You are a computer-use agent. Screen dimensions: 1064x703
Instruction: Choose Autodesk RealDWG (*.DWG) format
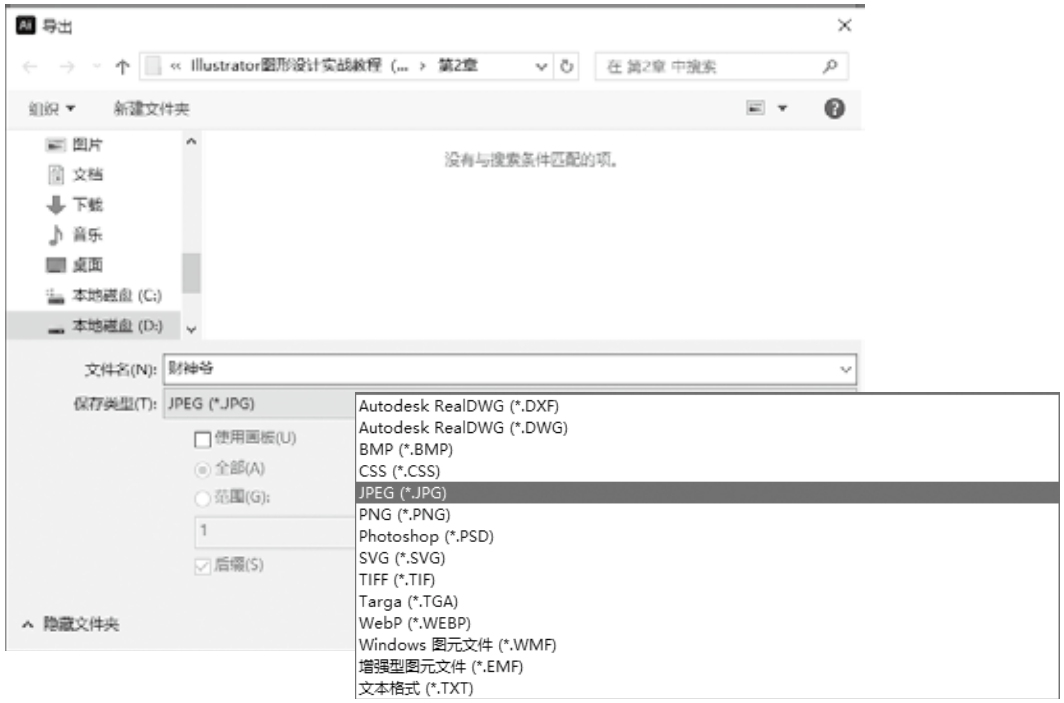point(707,428)
